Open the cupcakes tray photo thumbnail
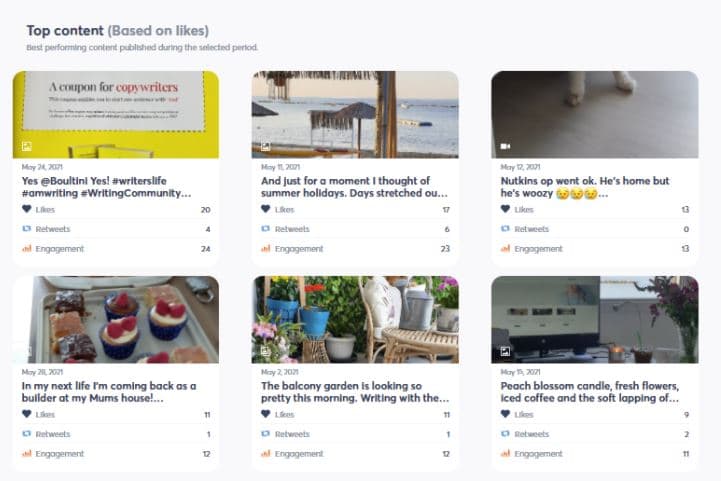 [x=116, y=319]
